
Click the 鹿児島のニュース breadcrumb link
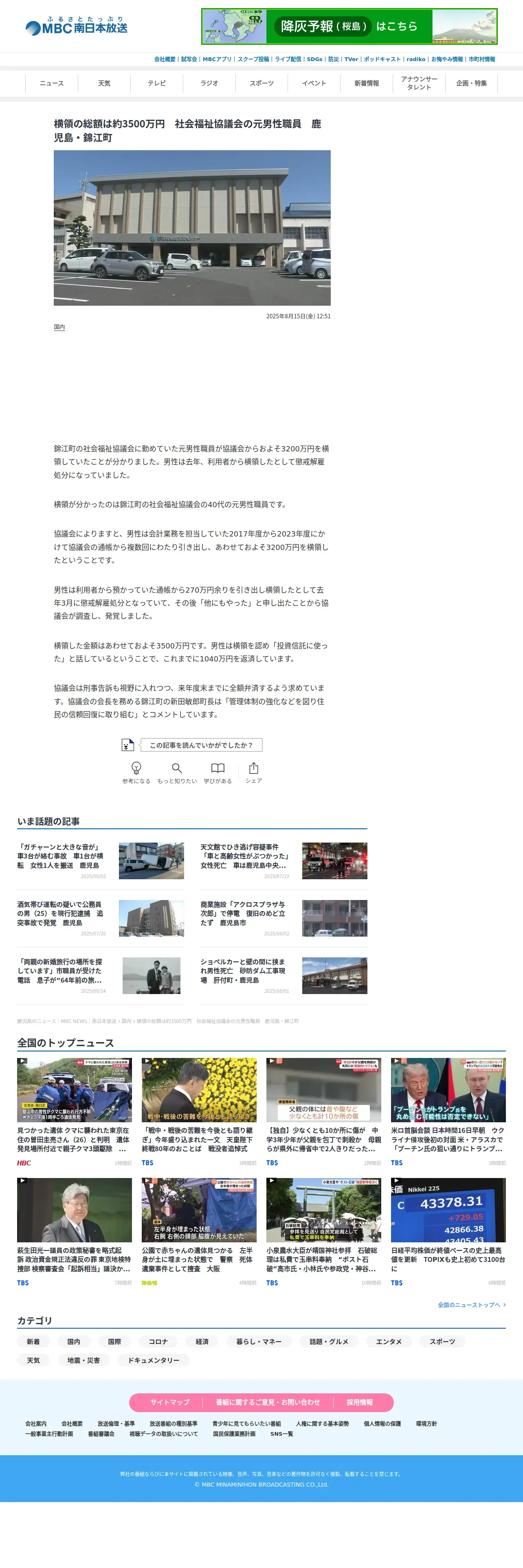coord(37,1021)
